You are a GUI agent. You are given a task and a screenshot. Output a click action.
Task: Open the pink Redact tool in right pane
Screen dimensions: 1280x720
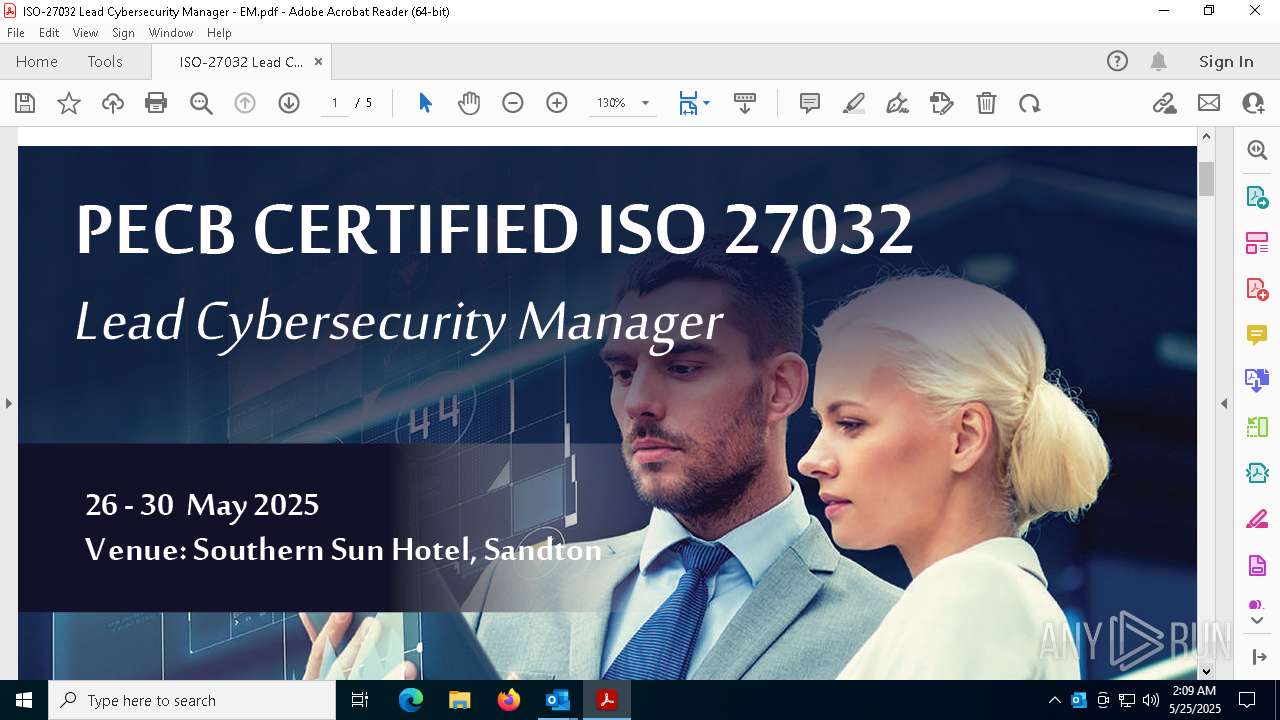[1257, 519]
